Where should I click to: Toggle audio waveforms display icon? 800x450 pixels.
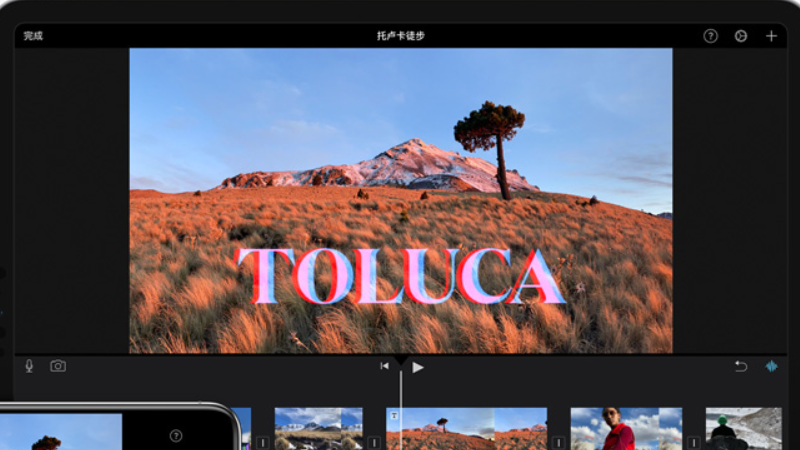(771, 366)
